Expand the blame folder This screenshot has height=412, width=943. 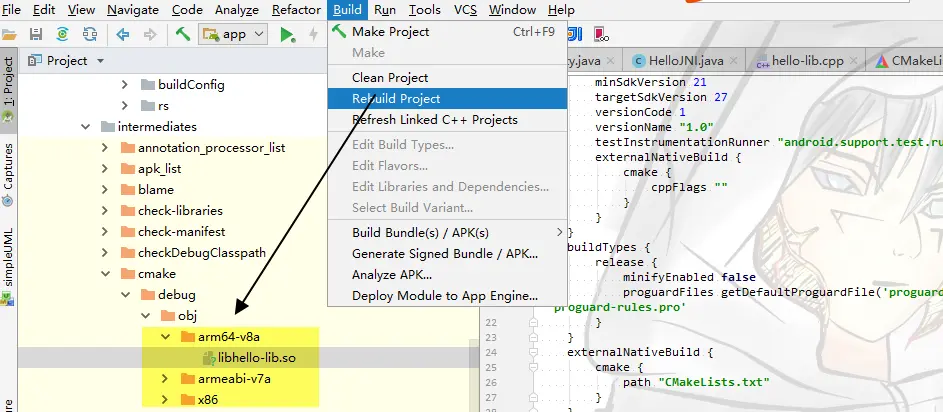pyautogui.click(x=105, y=190)
